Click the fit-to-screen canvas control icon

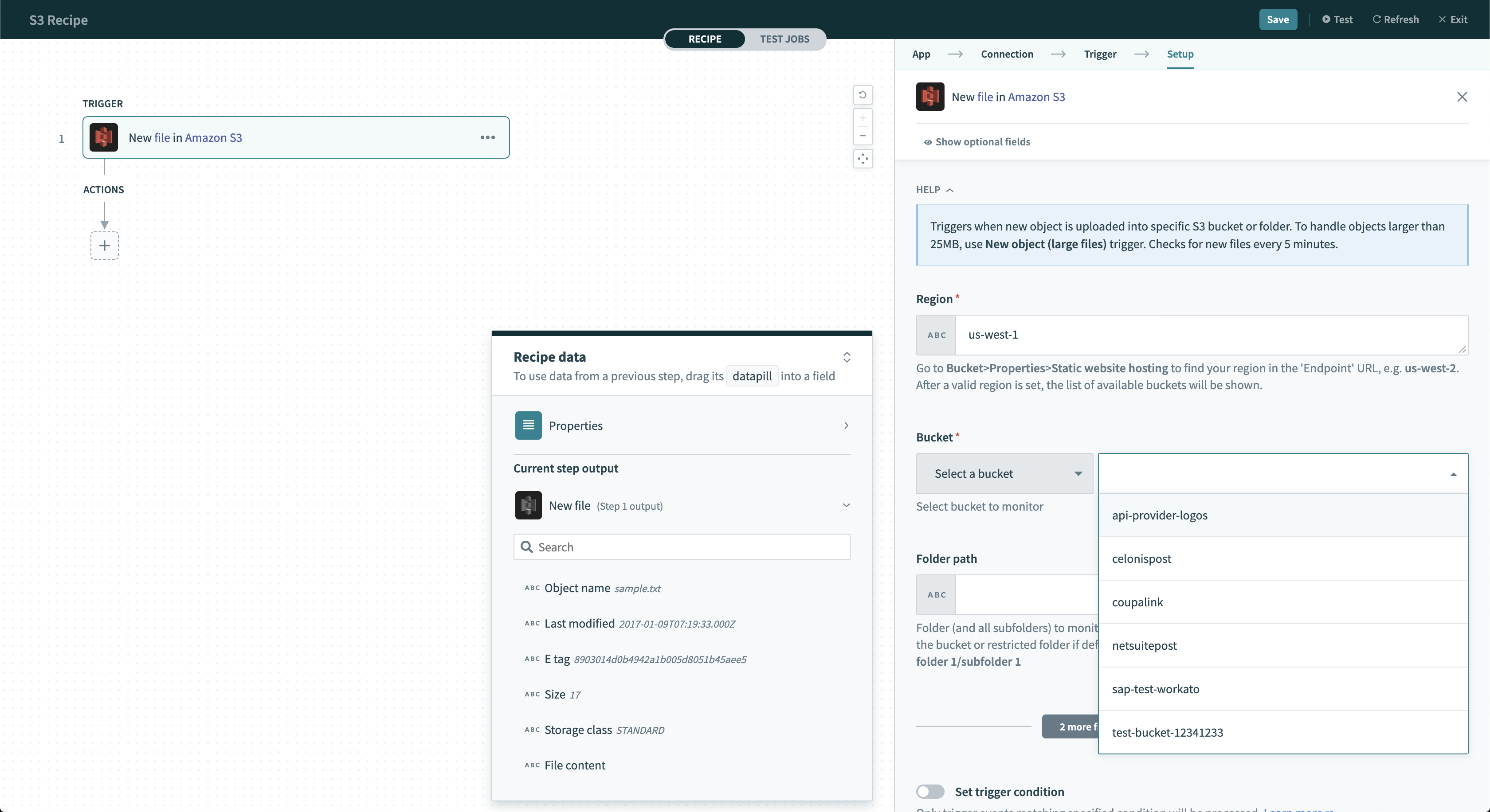(862, 158)
